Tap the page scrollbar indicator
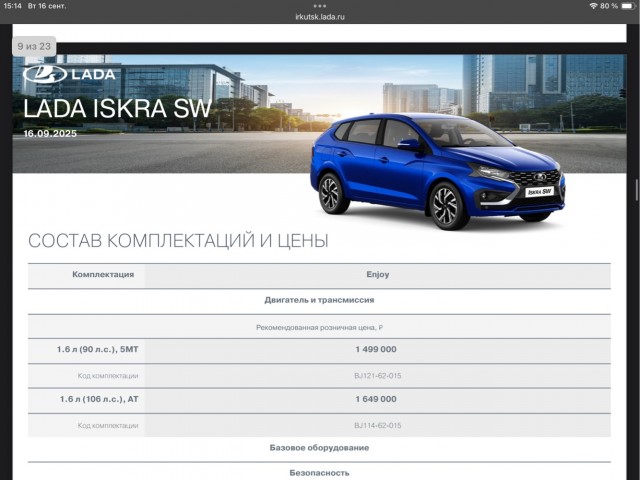 pyautogui.click(x=635, y=191)
